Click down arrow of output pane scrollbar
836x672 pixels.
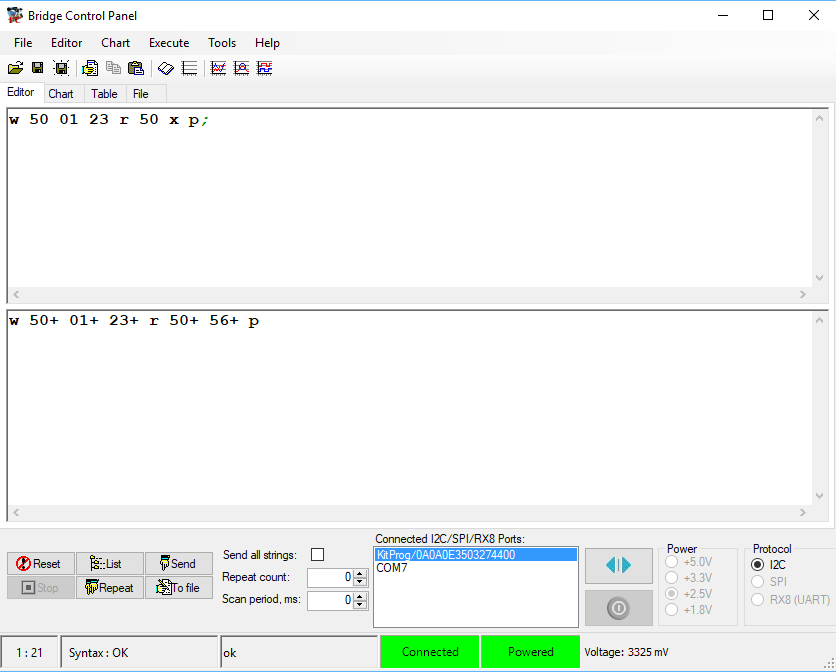[819, 496]
